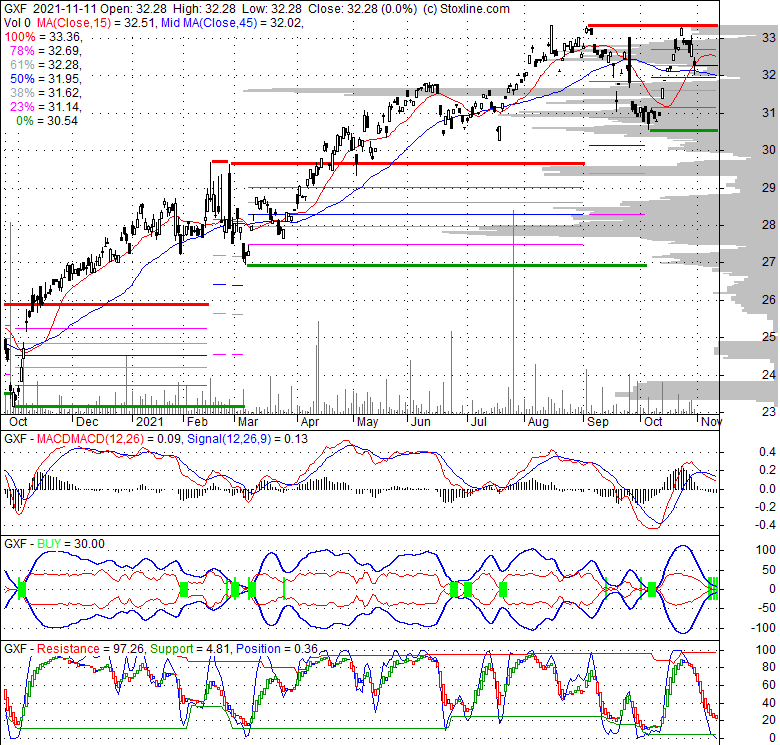Image resolution: width=780 pixels, height=745 pixels.
Task: Click price axis label '27'
Action: (769, 262)
